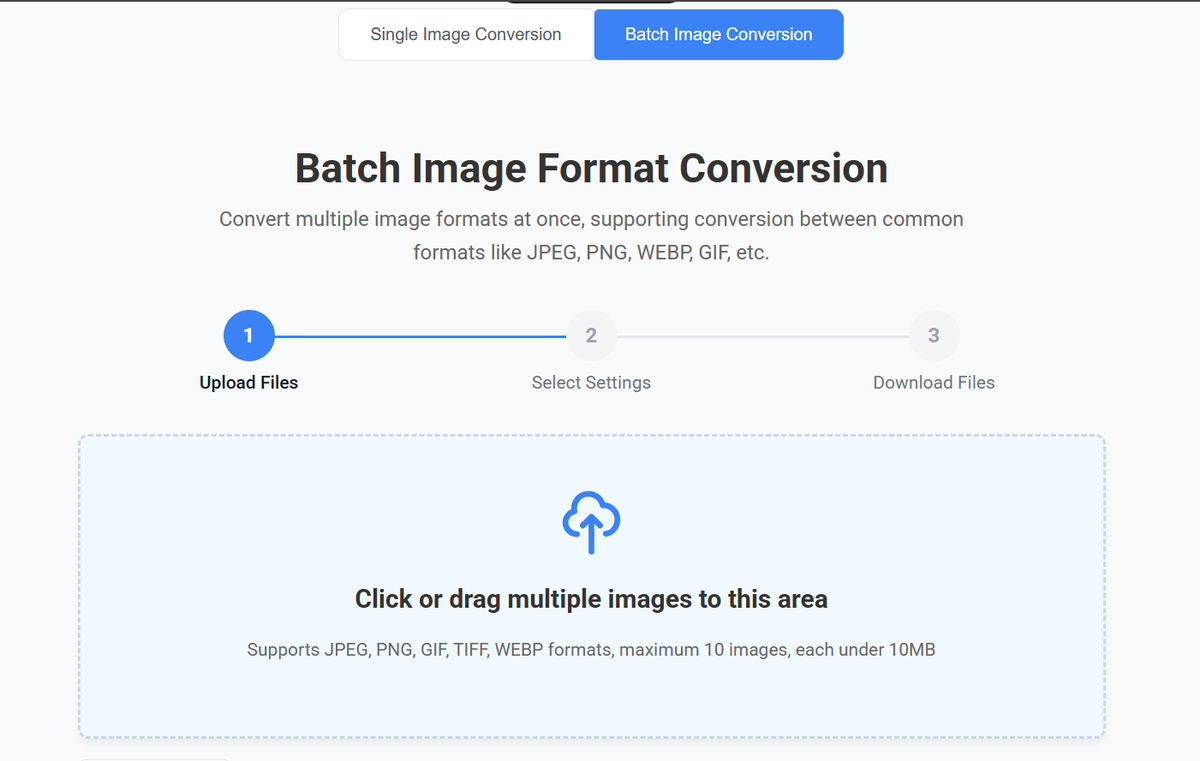Select the grey Select Settings step circle
The height and width of the screenshot is (761, 1200).
591,335
